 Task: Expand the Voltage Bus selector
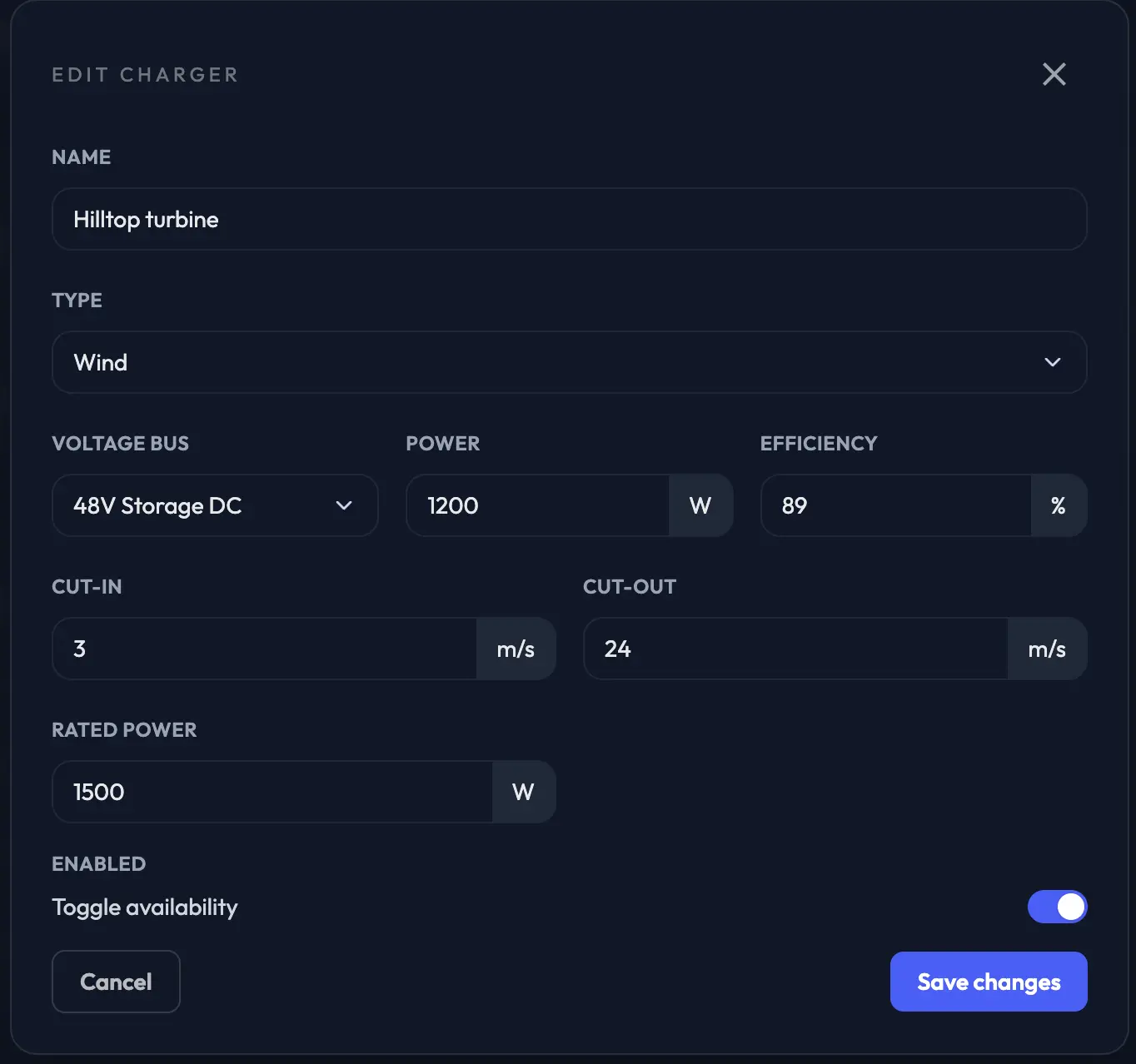point(215,505)
